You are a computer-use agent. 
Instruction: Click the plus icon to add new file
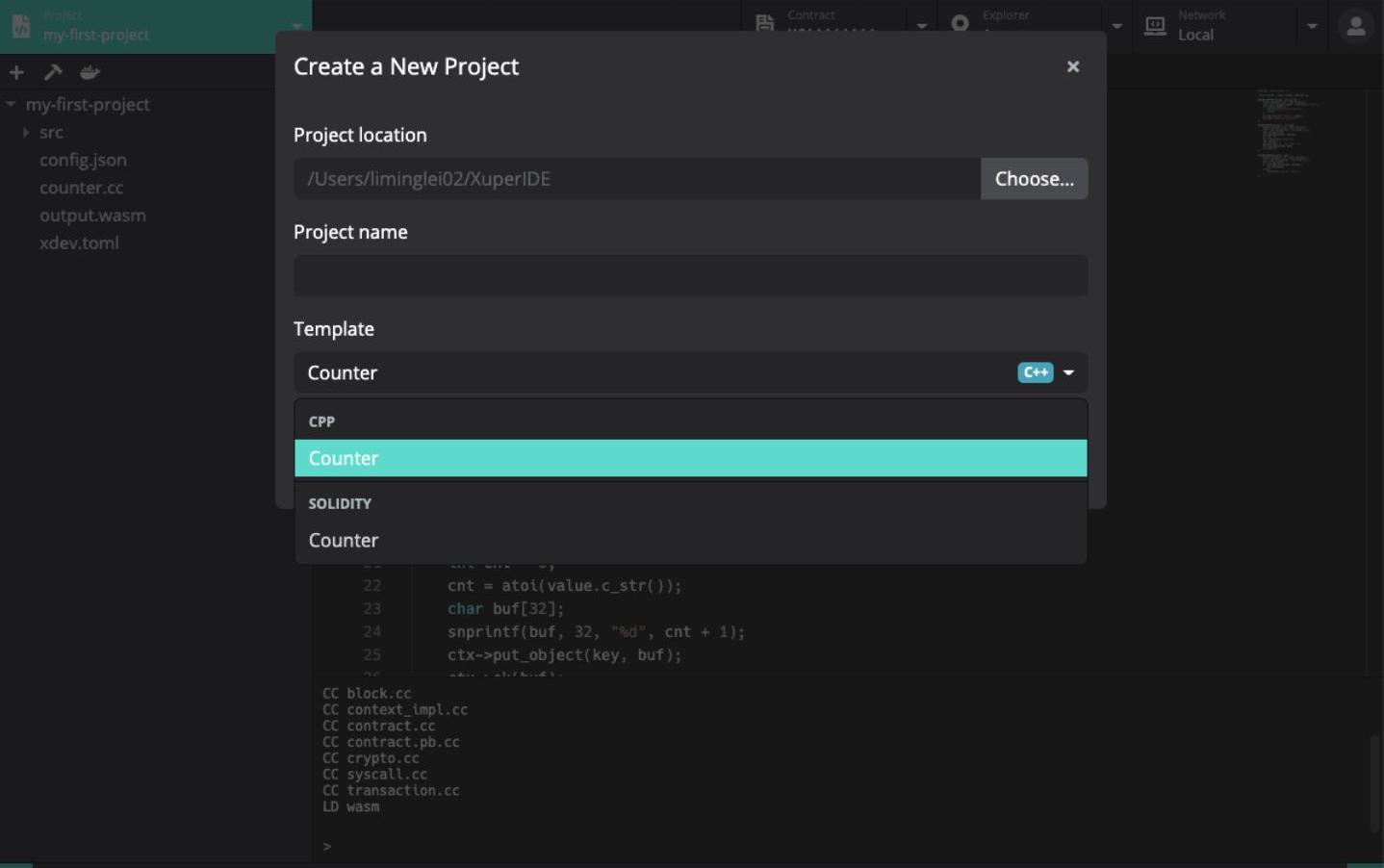(16, 72)
